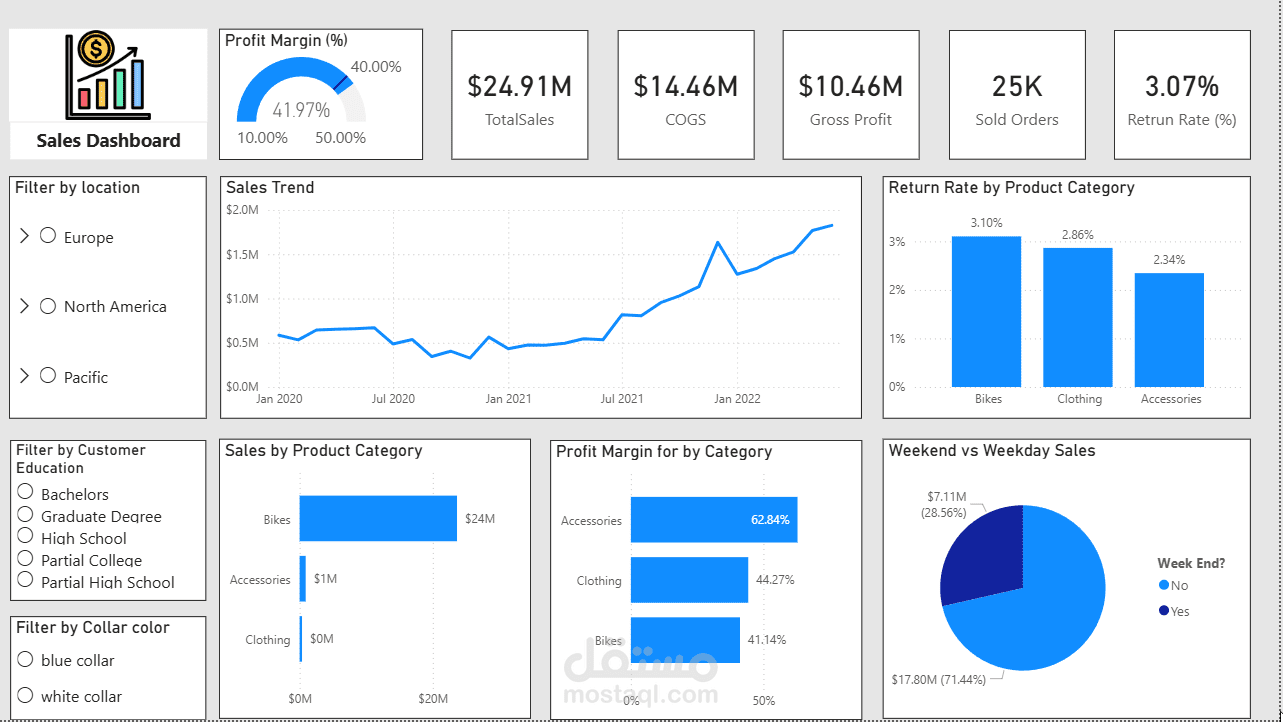Click the Bikes 41.14% profit margin bar
Image resolution: width=1283 pixels, height=722 pixels.
(685, 640)
